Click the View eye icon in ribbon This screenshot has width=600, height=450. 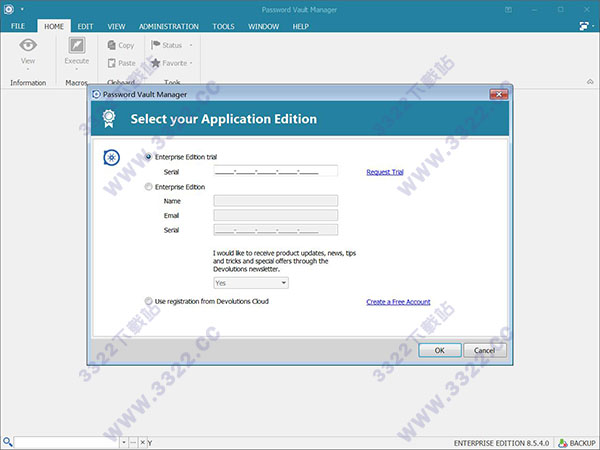[28, 46]
